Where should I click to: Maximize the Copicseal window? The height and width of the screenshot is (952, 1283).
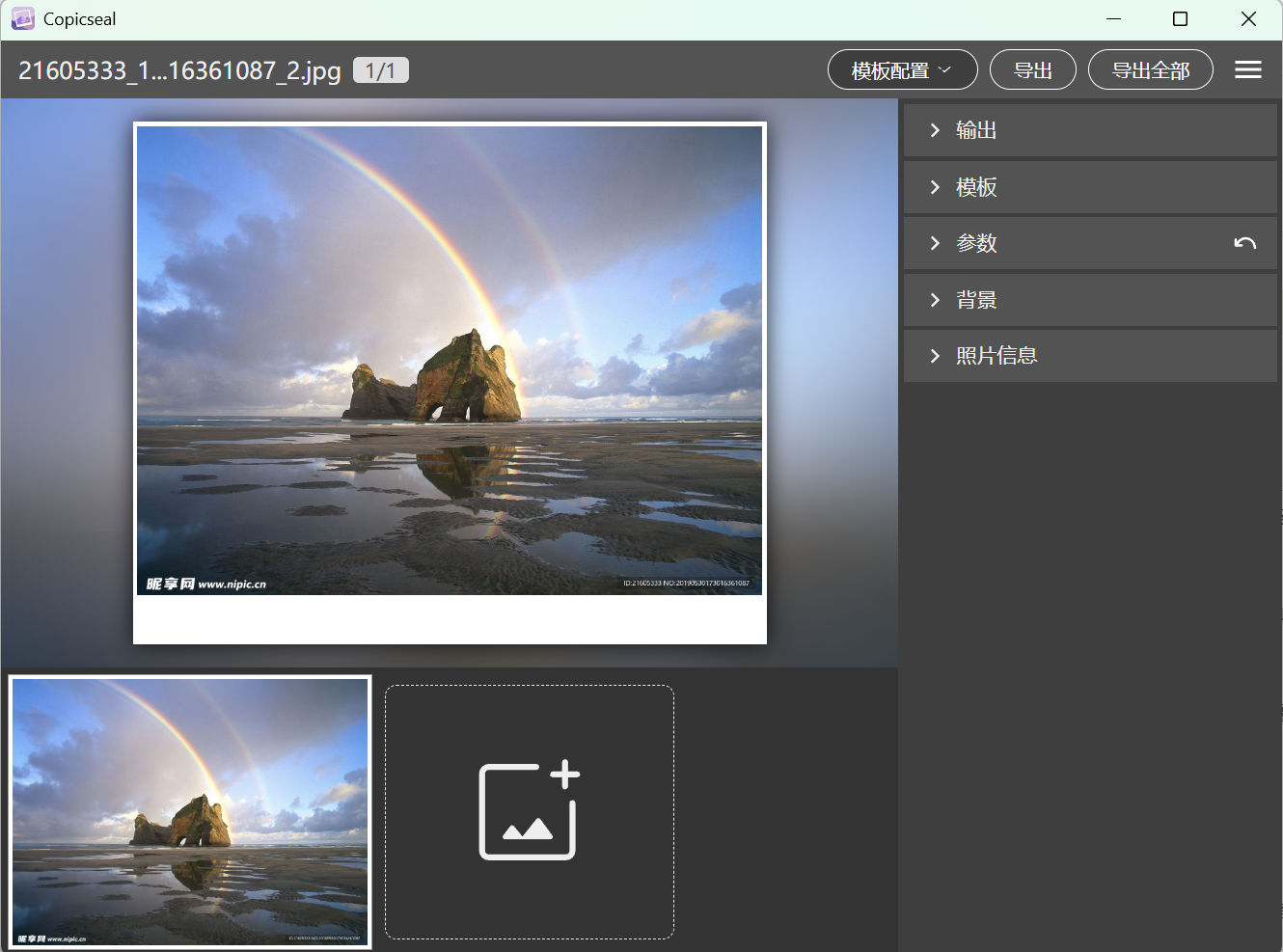pyautogui.click(x=1180, y=19)
